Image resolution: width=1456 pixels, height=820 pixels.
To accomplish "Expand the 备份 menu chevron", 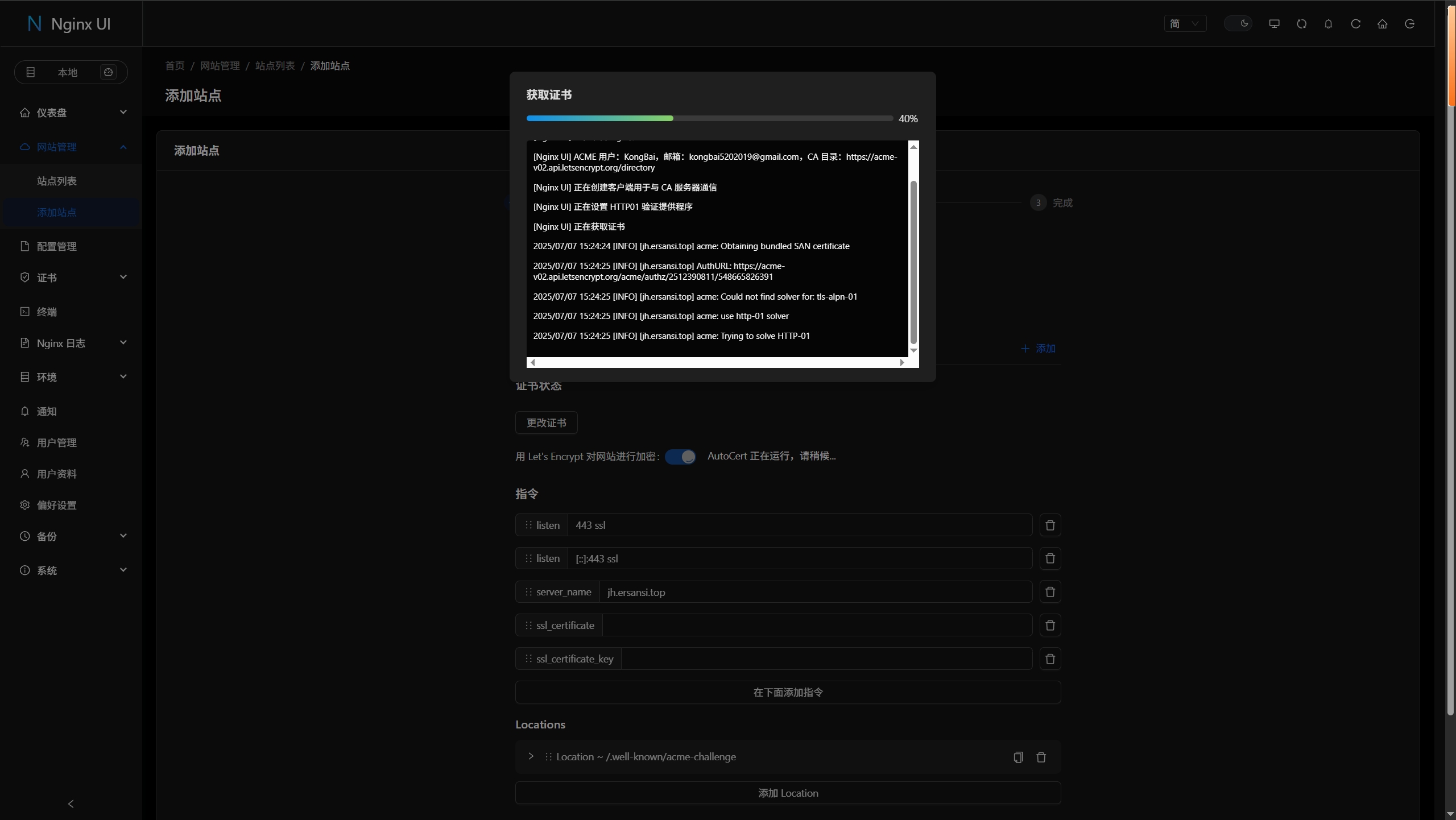I will click(x=123, y=536).
